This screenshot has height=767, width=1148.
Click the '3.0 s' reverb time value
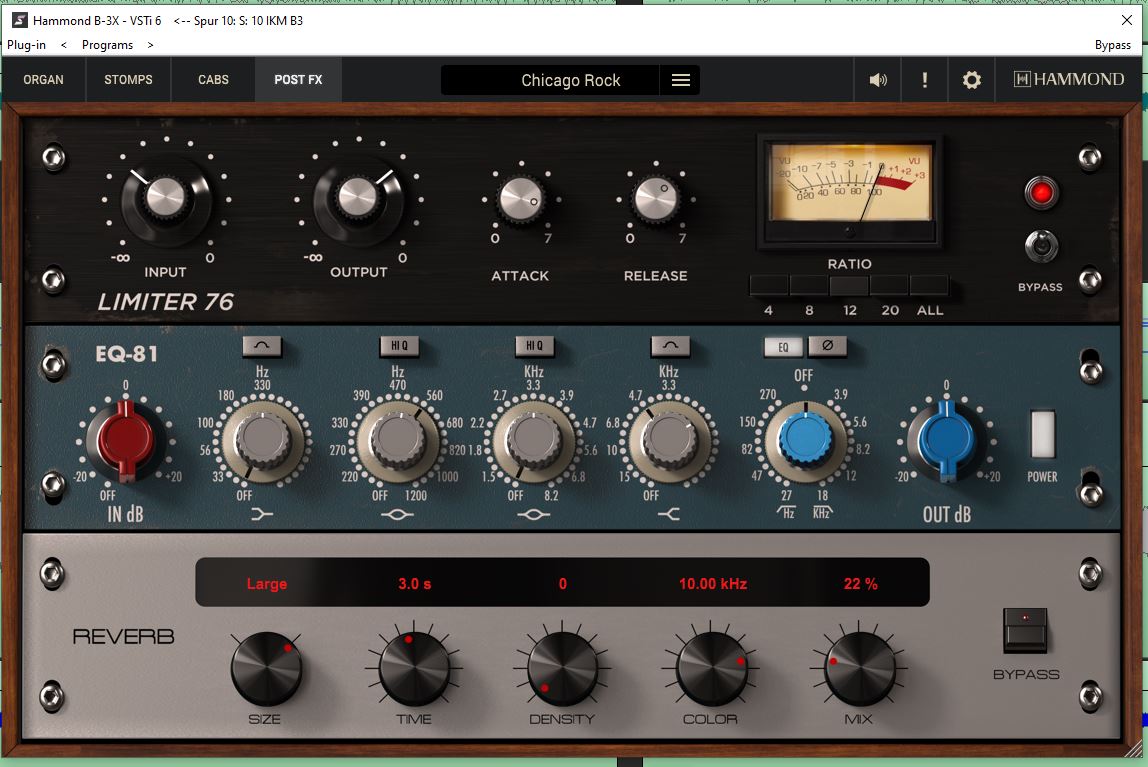[414, 584]
